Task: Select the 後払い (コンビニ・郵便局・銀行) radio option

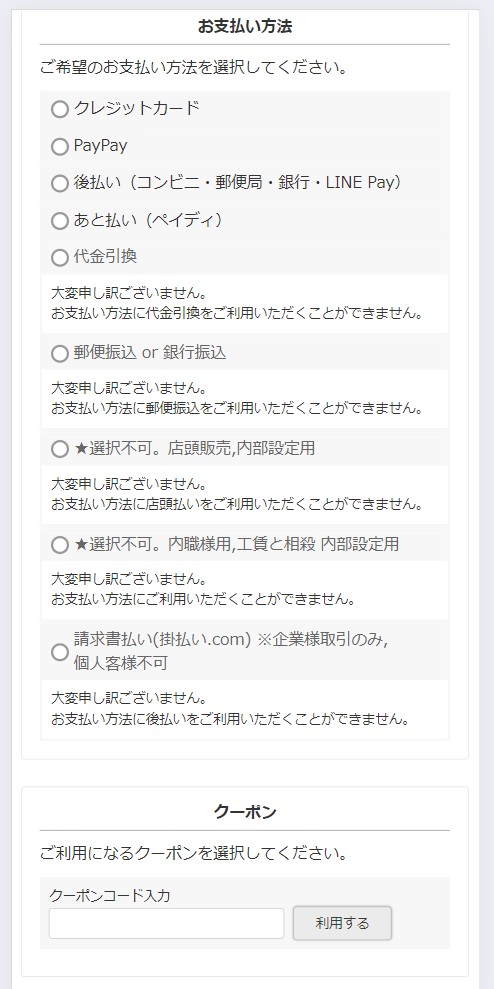Action: pyautogui.click(x=59, y=184)
